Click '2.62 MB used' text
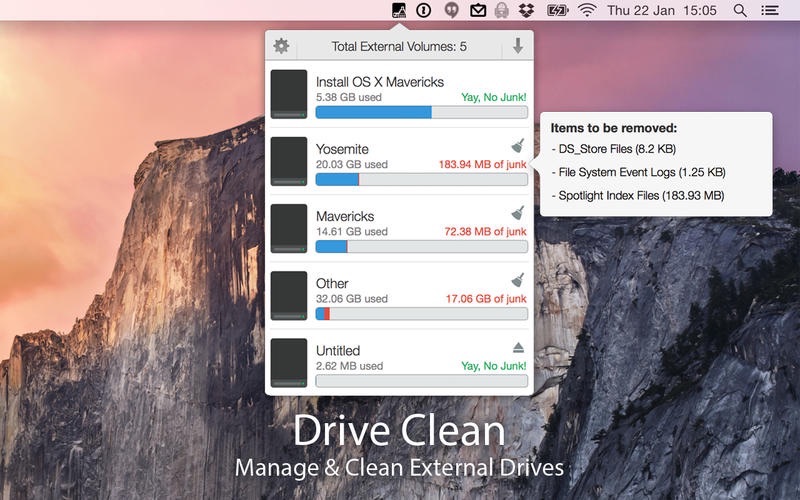Screen dimensions: 800x500 pyautogui.click(x=349, y=366)
